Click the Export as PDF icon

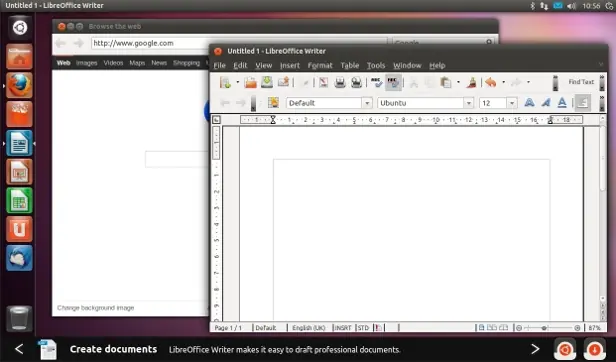click(323, 82)
